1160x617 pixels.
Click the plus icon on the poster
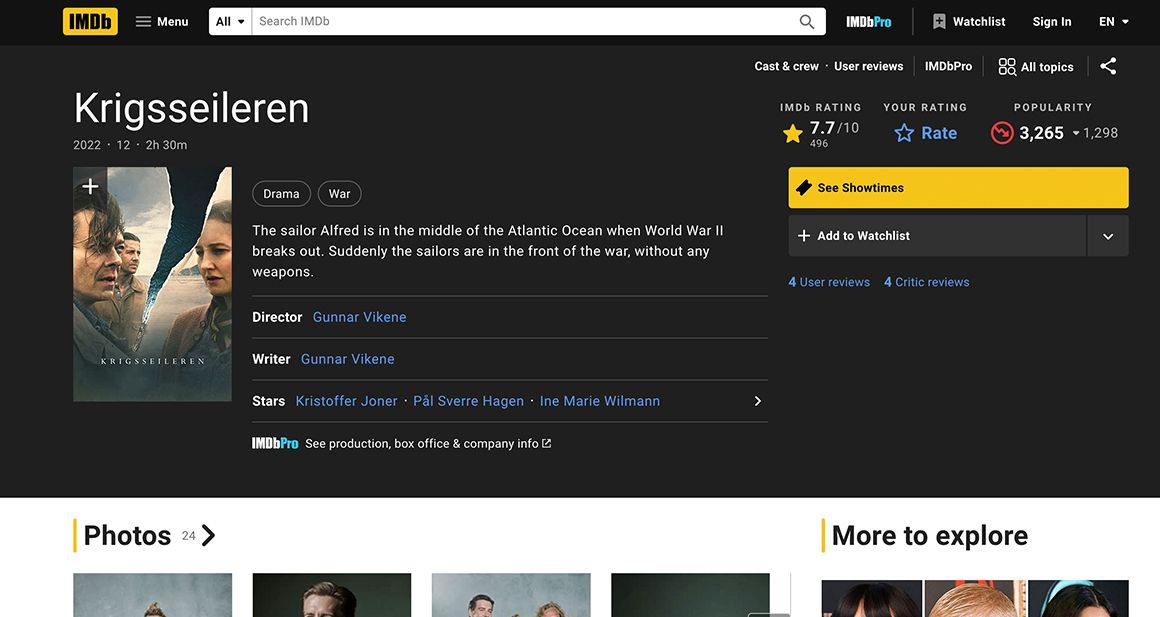(x=90, y=186)
